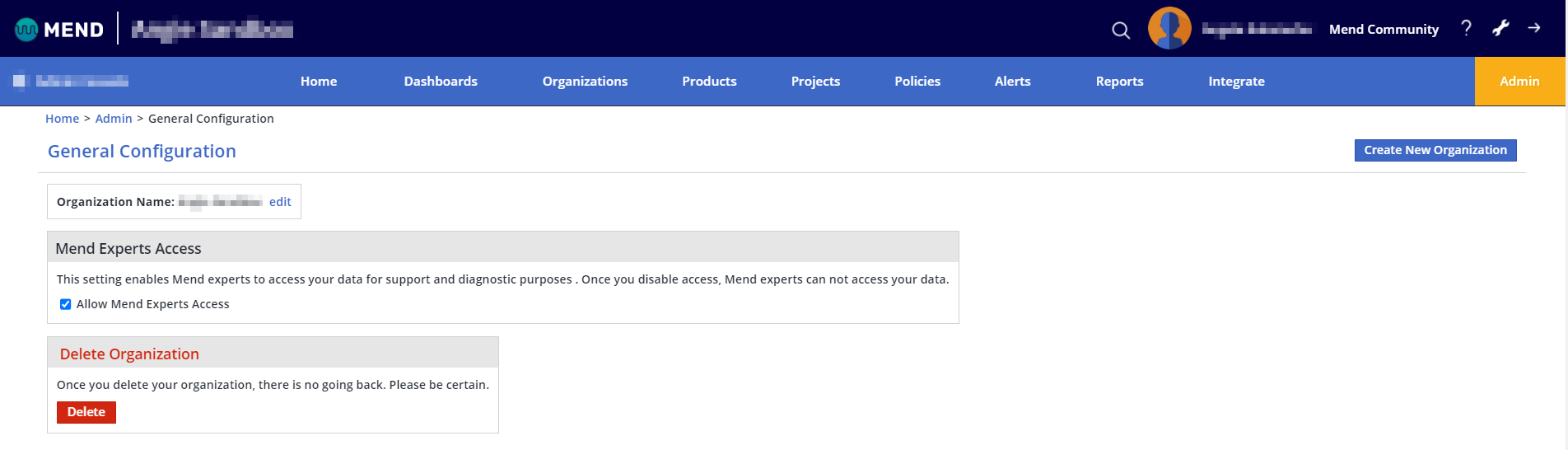1568x450 pixels.
Task: Select the Admin tab
Action: [x=1519, y=82]
